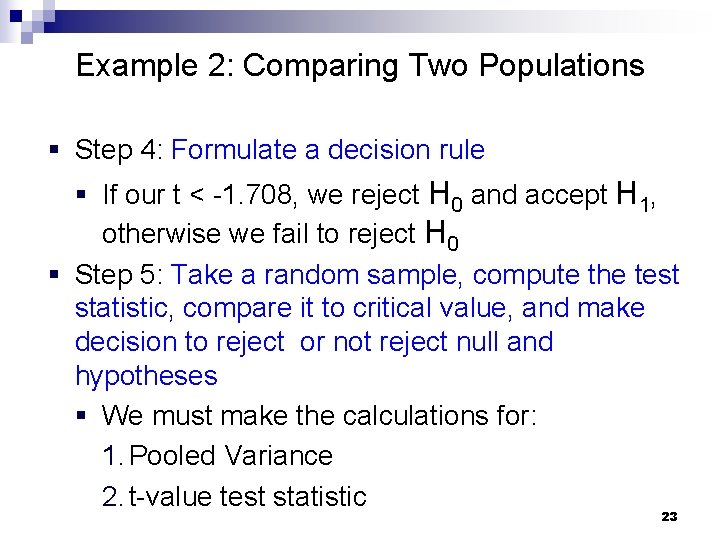Image resolution: width=720 pixels, height=540 pixels.
Task: Select the 'Step 5:' label text
Action: (x=119, y=276)
